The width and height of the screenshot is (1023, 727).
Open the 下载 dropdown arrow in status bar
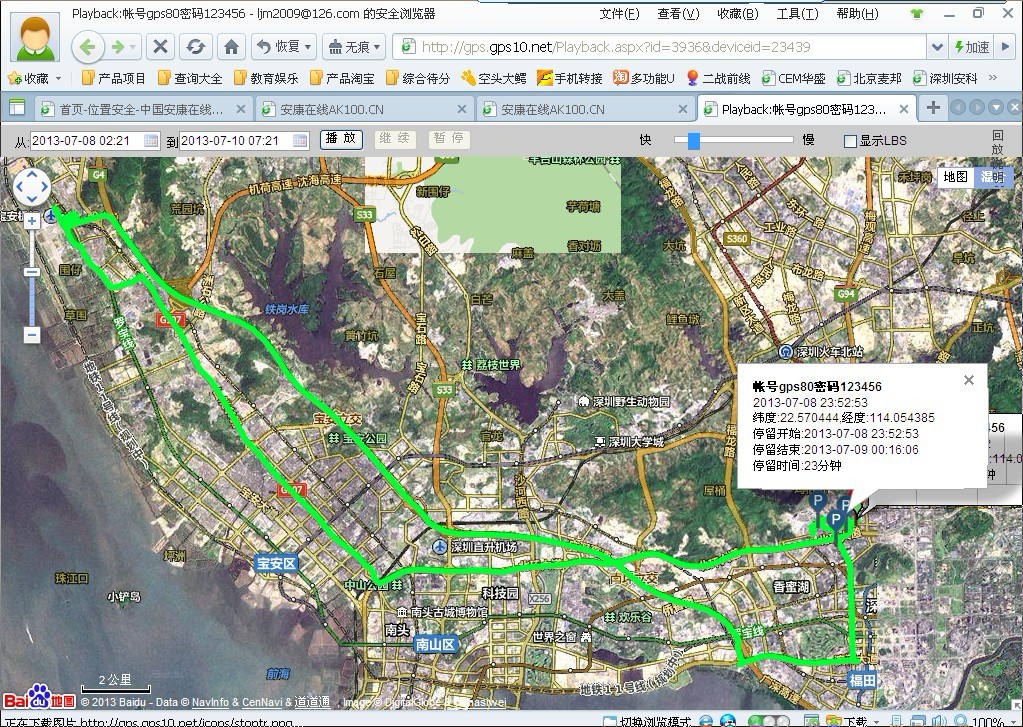(874, 722)
